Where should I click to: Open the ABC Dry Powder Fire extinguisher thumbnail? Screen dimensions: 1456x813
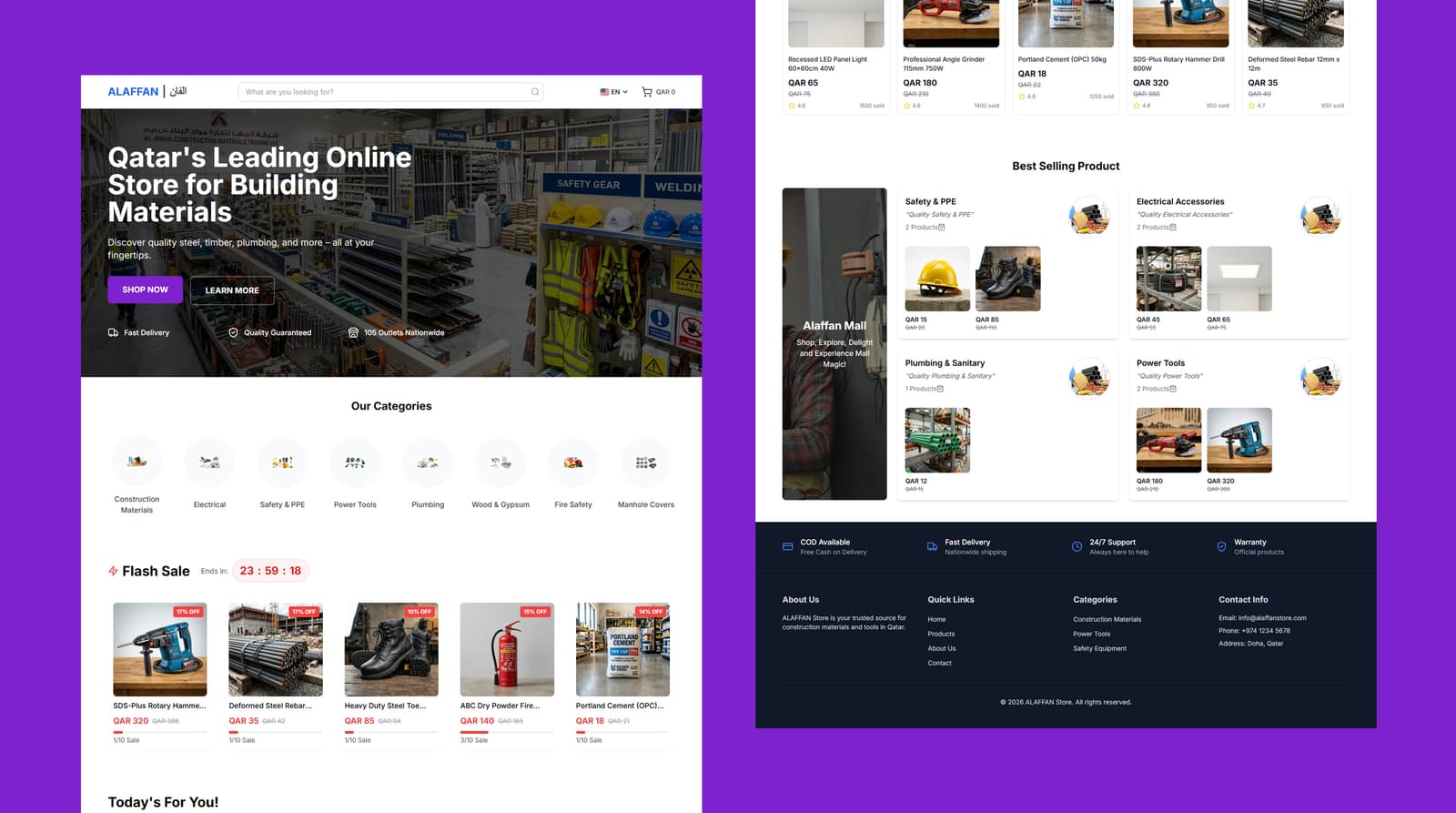507,649
